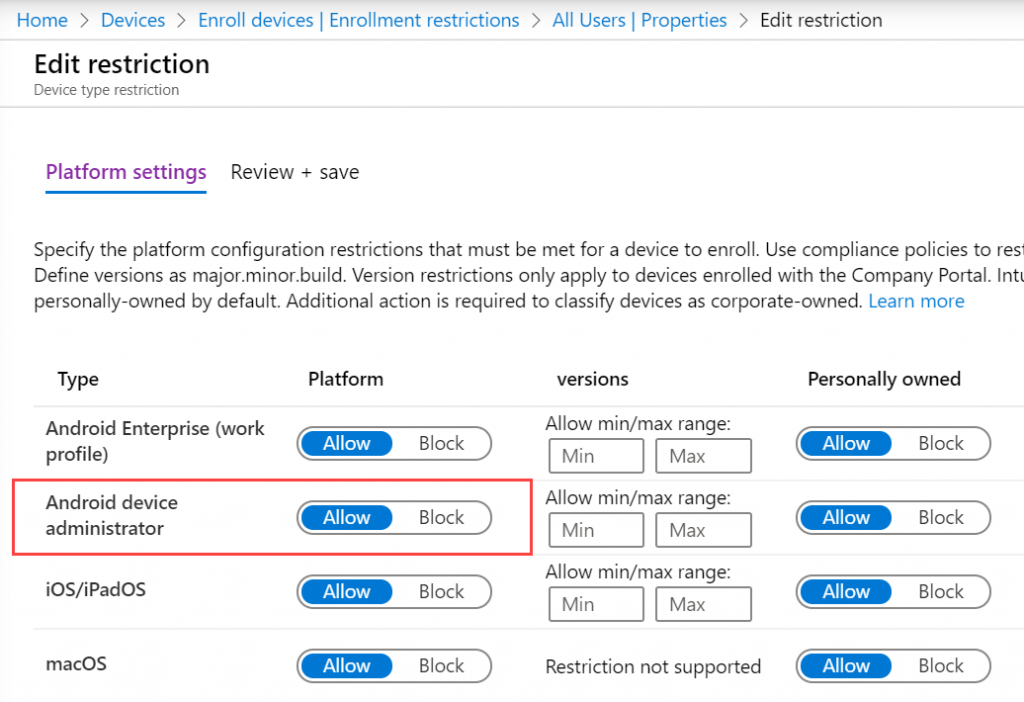Open Enroll devices | Enrollment restrictions breadcrumb

coord(357,19)
